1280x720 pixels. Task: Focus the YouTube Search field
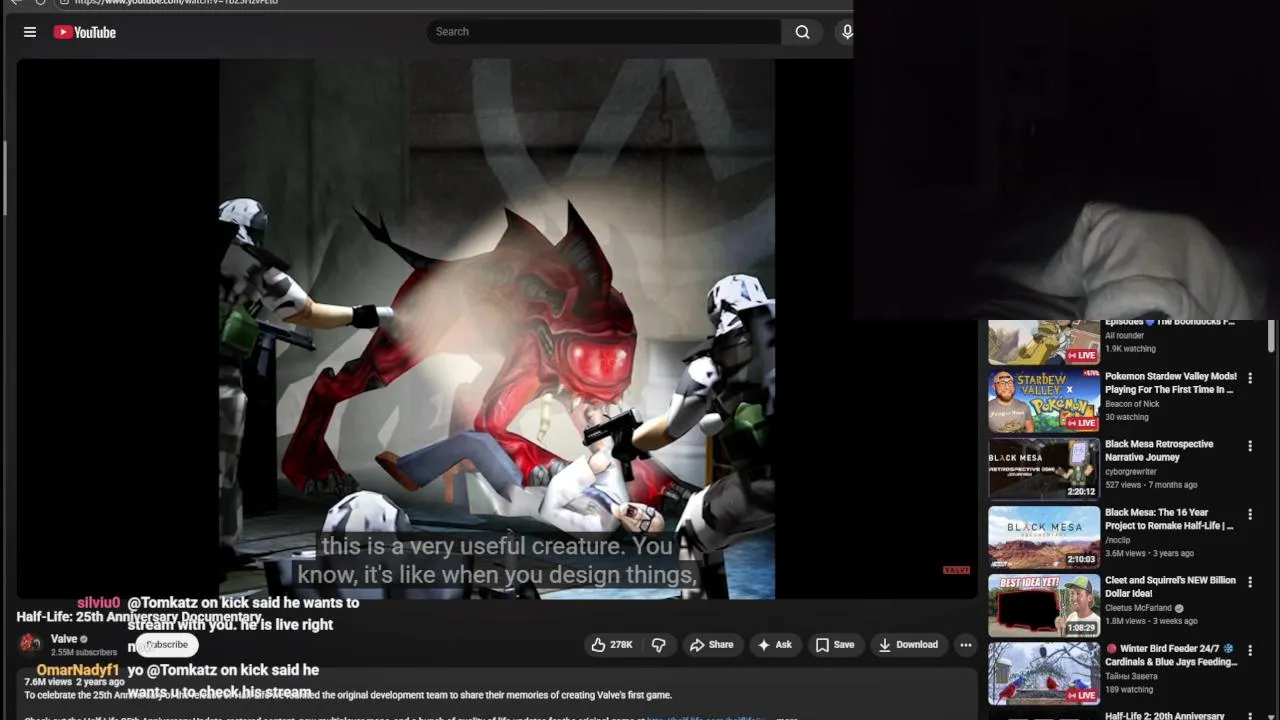tap(604, 32)
